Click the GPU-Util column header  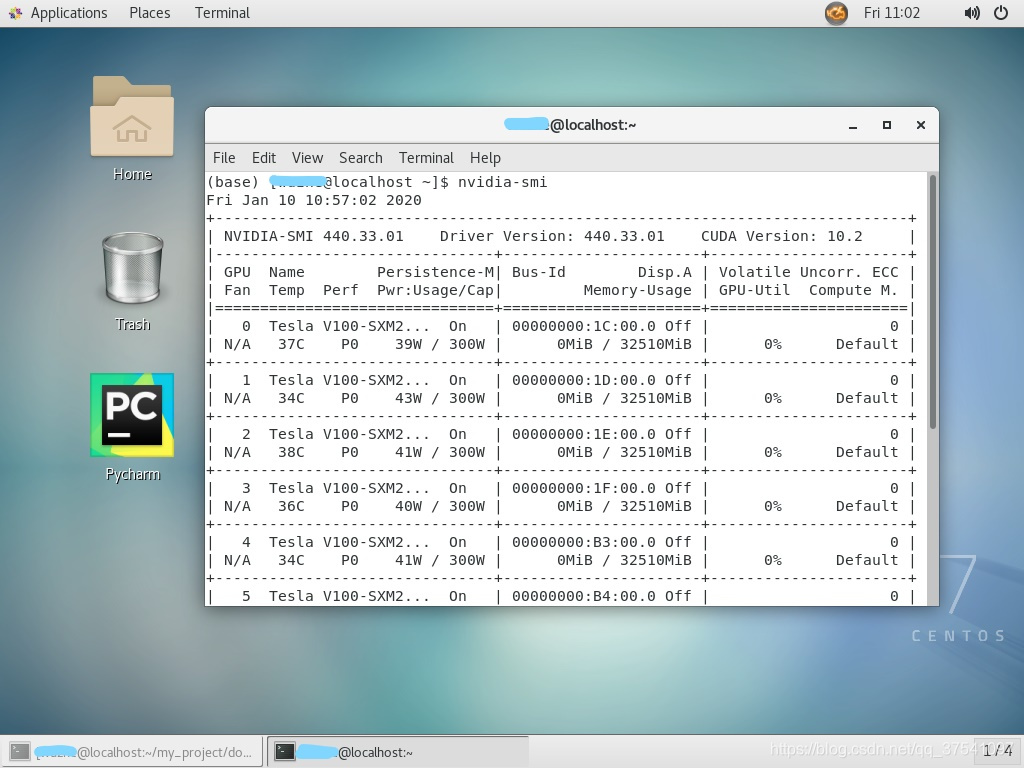pos(754,291)
